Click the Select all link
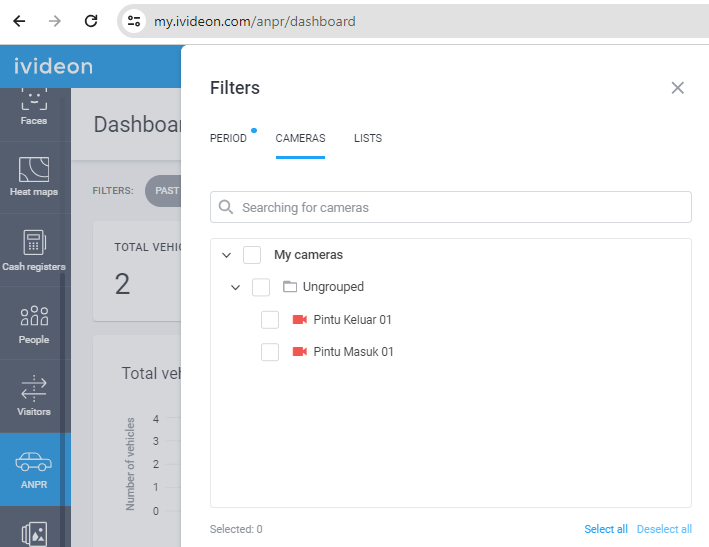Screen dimensions: 709x547 (x=606, y=529)
